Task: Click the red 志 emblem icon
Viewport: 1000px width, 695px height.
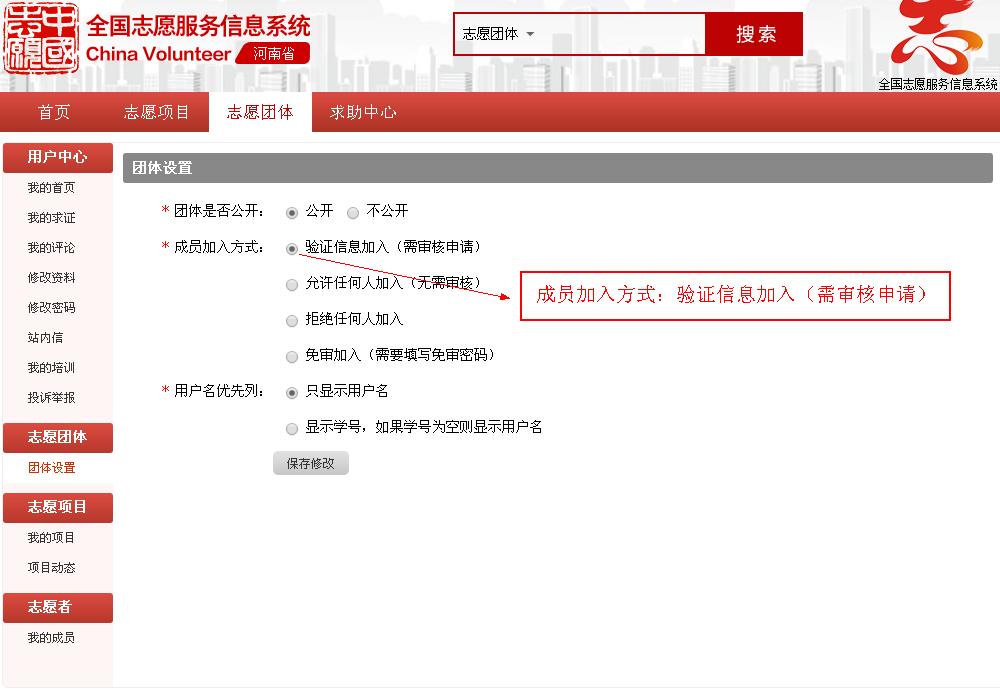Action: (x=936, y=37)
